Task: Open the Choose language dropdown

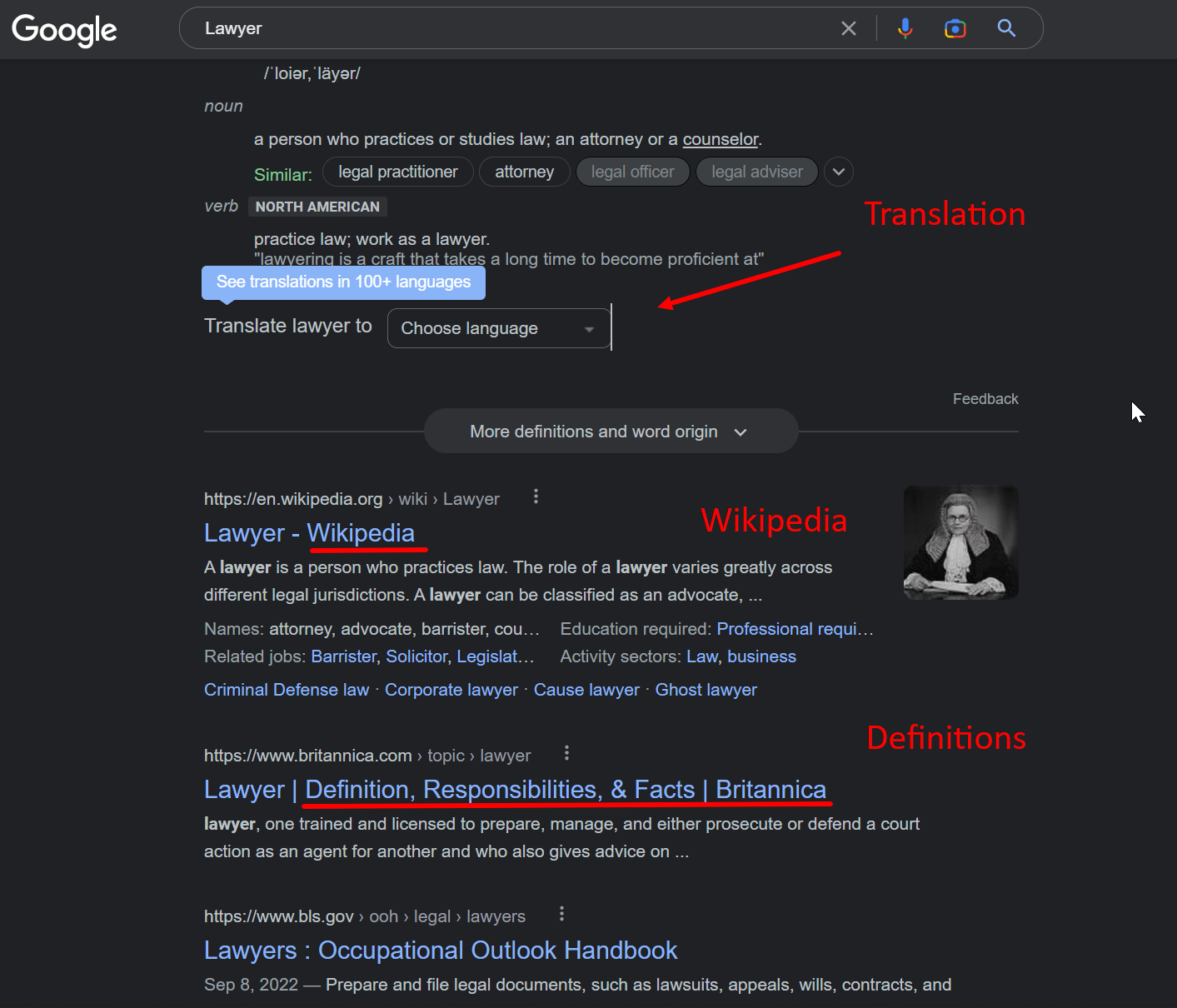Action: coord(499,328)
